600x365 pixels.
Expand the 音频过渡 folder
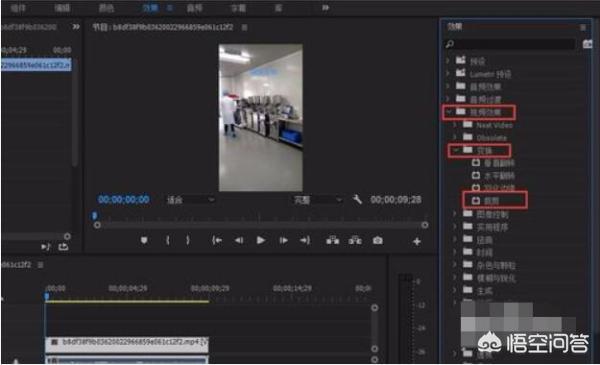click(x=448, y=99)
